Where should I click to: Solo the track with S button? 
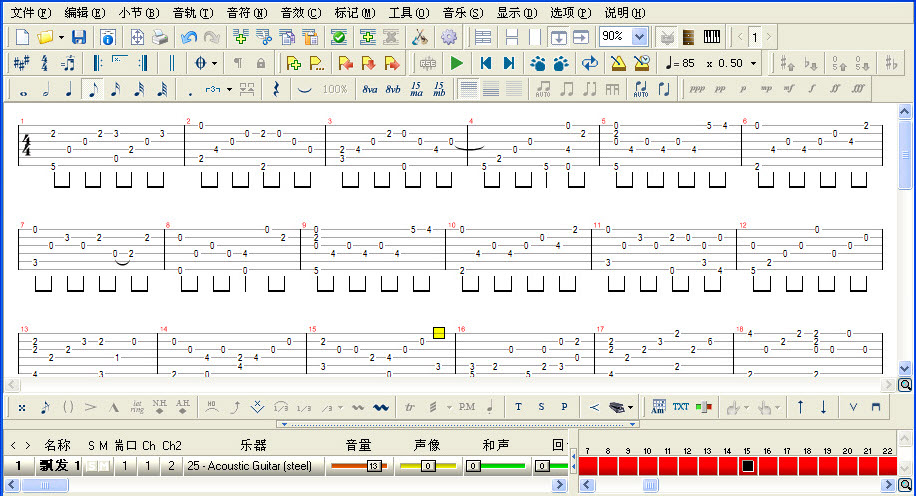91,466
